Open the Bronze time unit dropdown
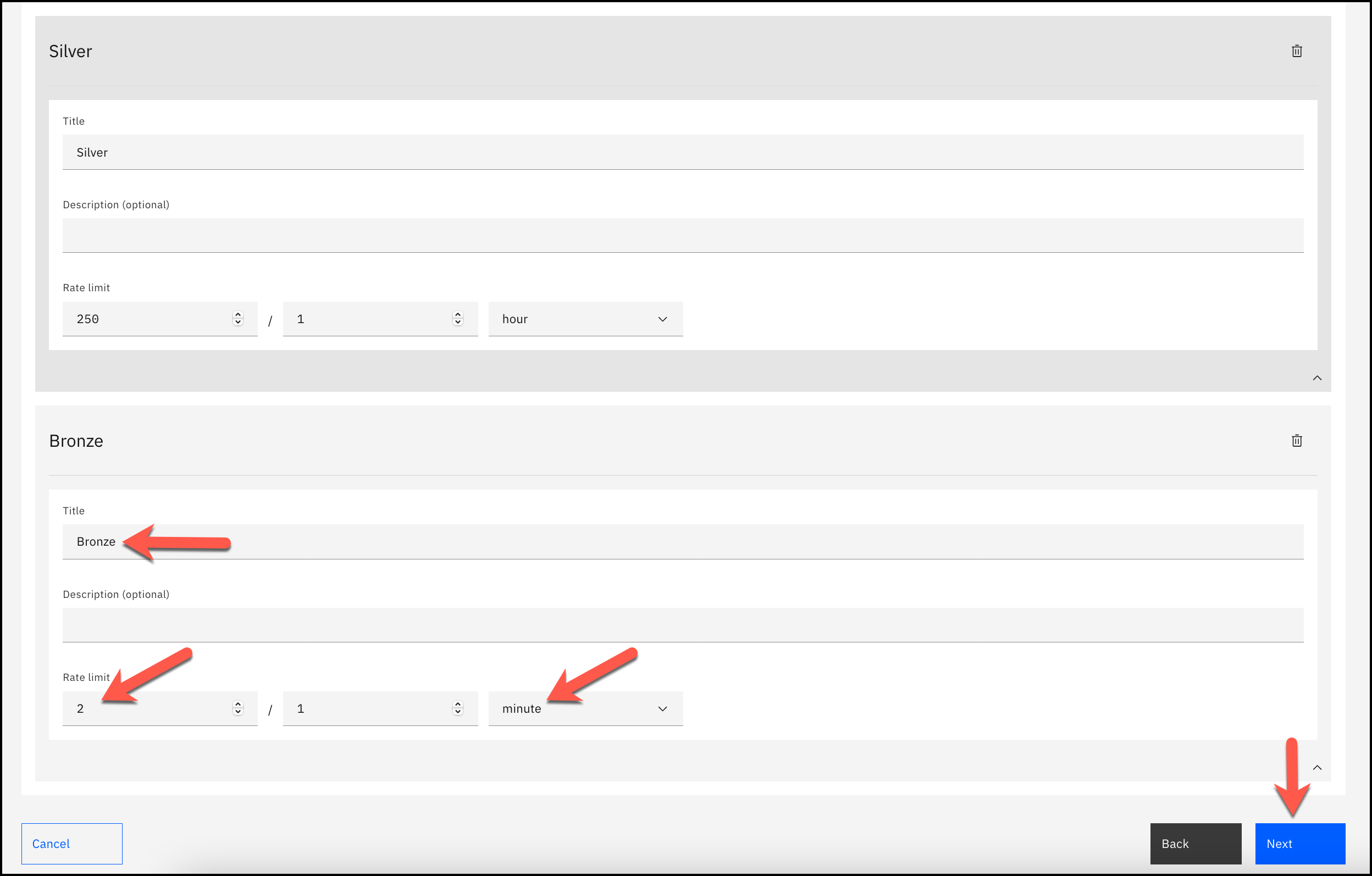The width and height of the screenshot is (1372, 876). pyautogui.click(x=585, y=708)
